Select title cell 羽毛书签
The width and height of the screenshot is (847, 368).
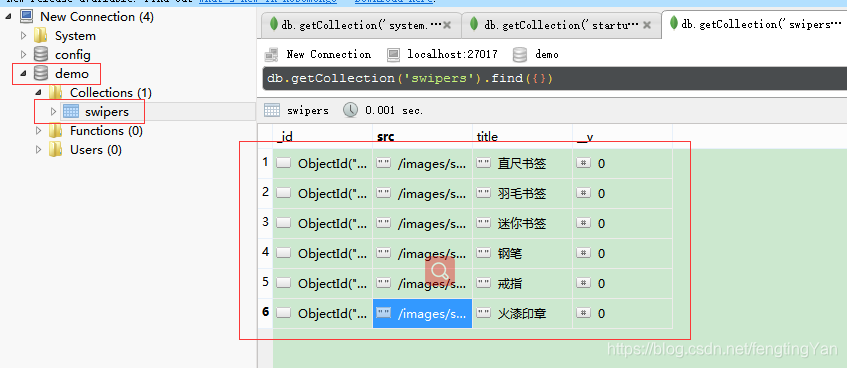(x=522, y=193)
